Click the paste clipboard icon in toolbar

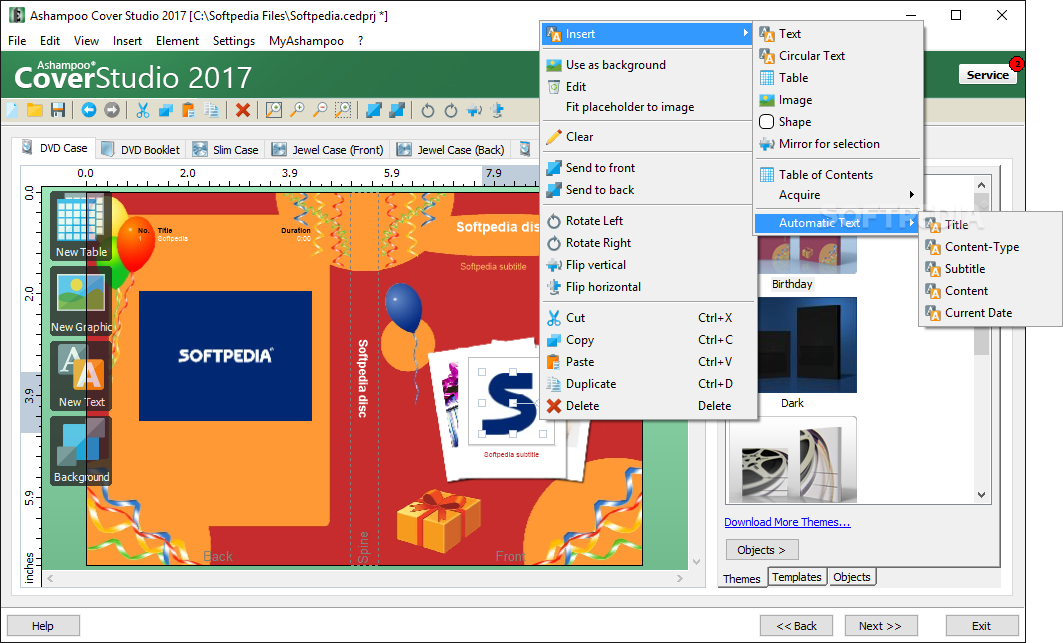coord(188,110)
